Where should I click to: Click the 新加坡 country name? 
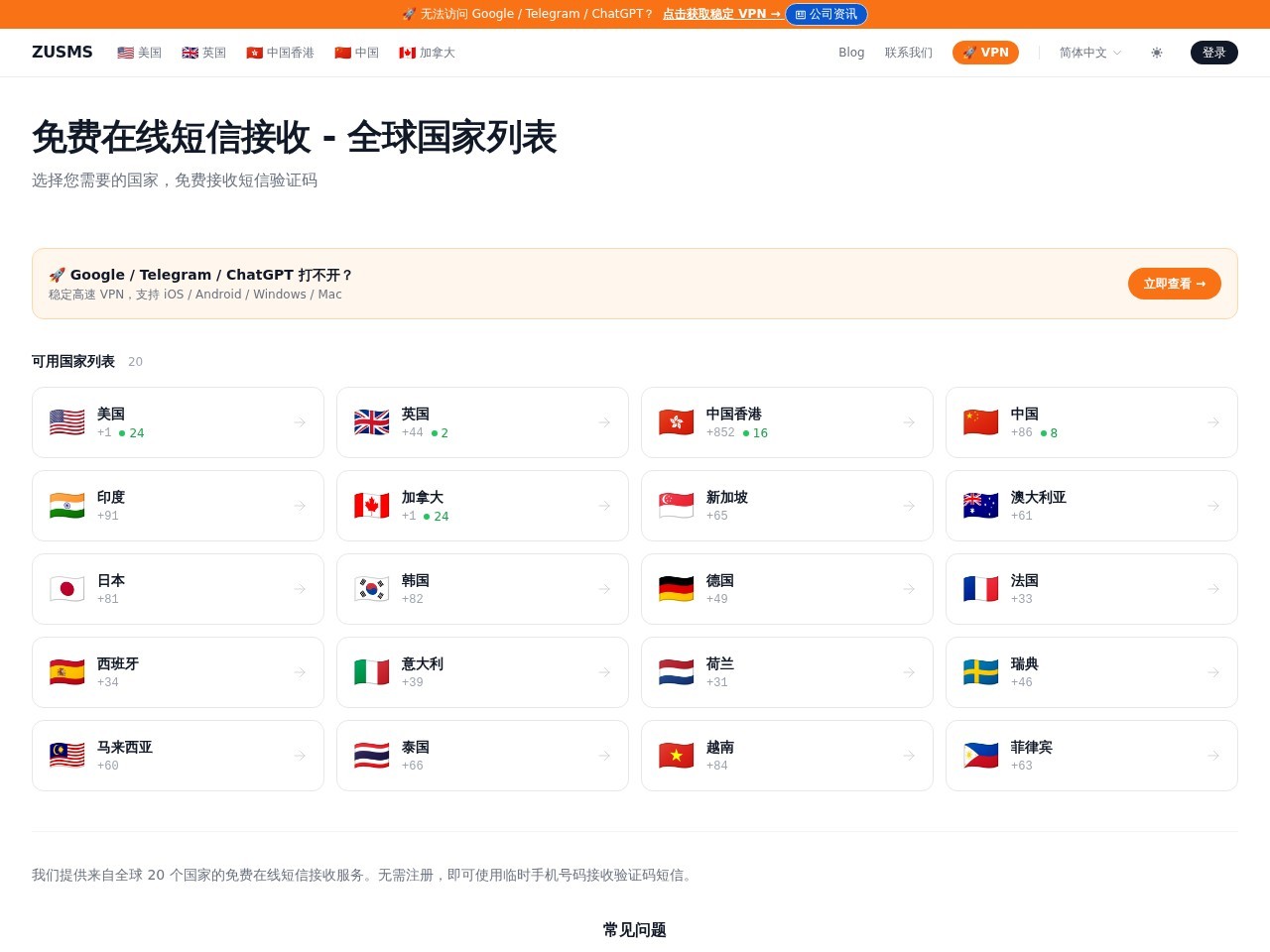[727, 497]
